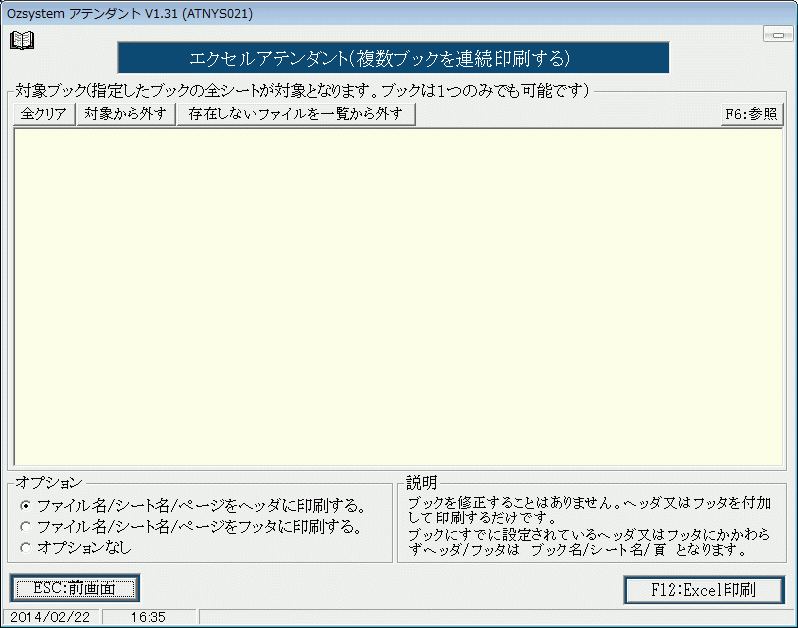798x628 pixels.
Task: Click the 全クリア button
Action: 44,113
